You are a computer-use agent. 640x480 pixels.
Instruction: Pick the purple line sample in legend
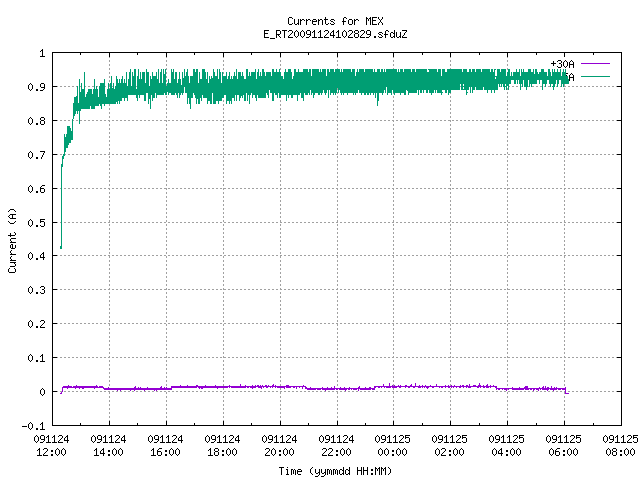(595, 64)
